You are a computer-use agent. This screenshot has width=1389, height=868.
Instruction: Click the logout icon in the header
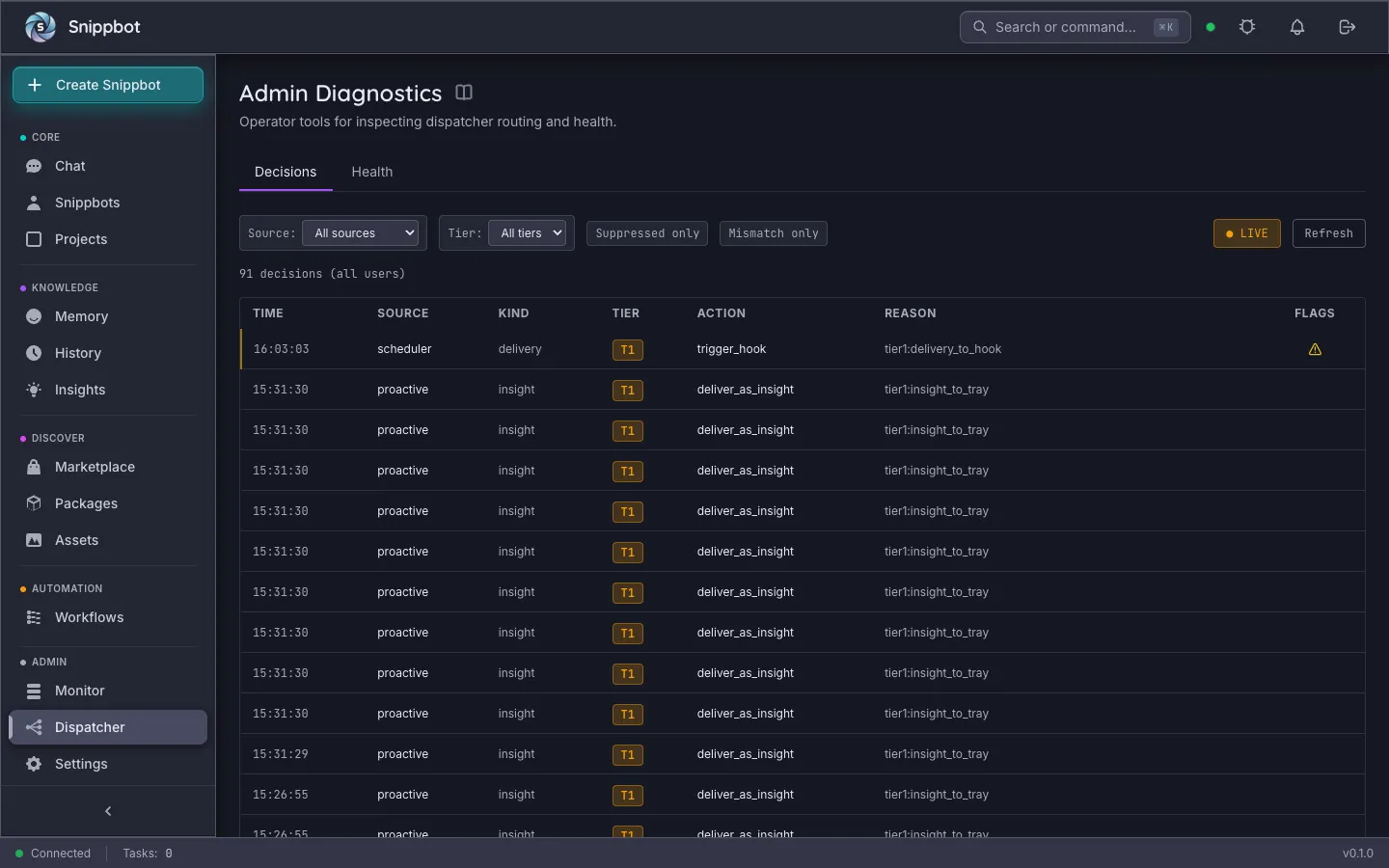tap(1348, 27)
